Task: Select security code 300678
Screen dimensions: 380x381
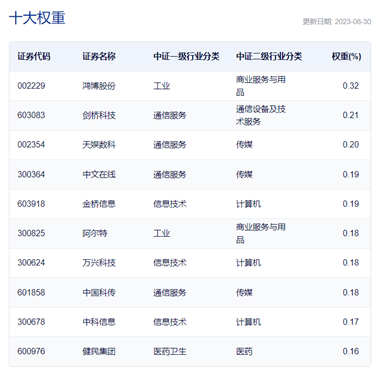Action: (31, 322)
